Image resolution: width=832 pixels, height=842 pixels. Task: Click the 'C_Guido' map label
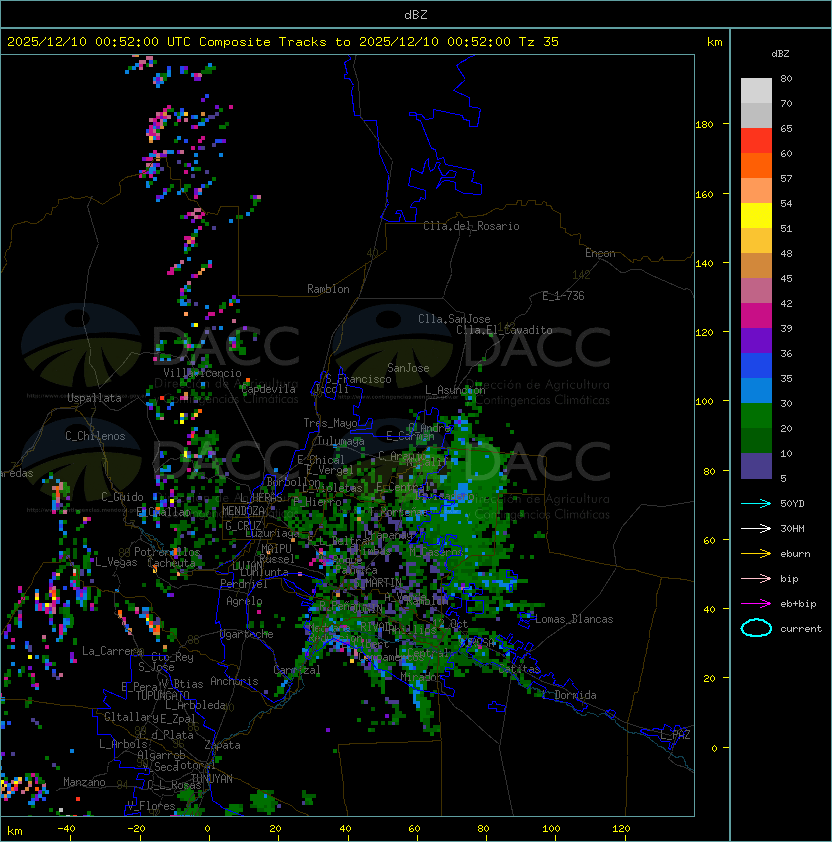(x=122, y=497)
